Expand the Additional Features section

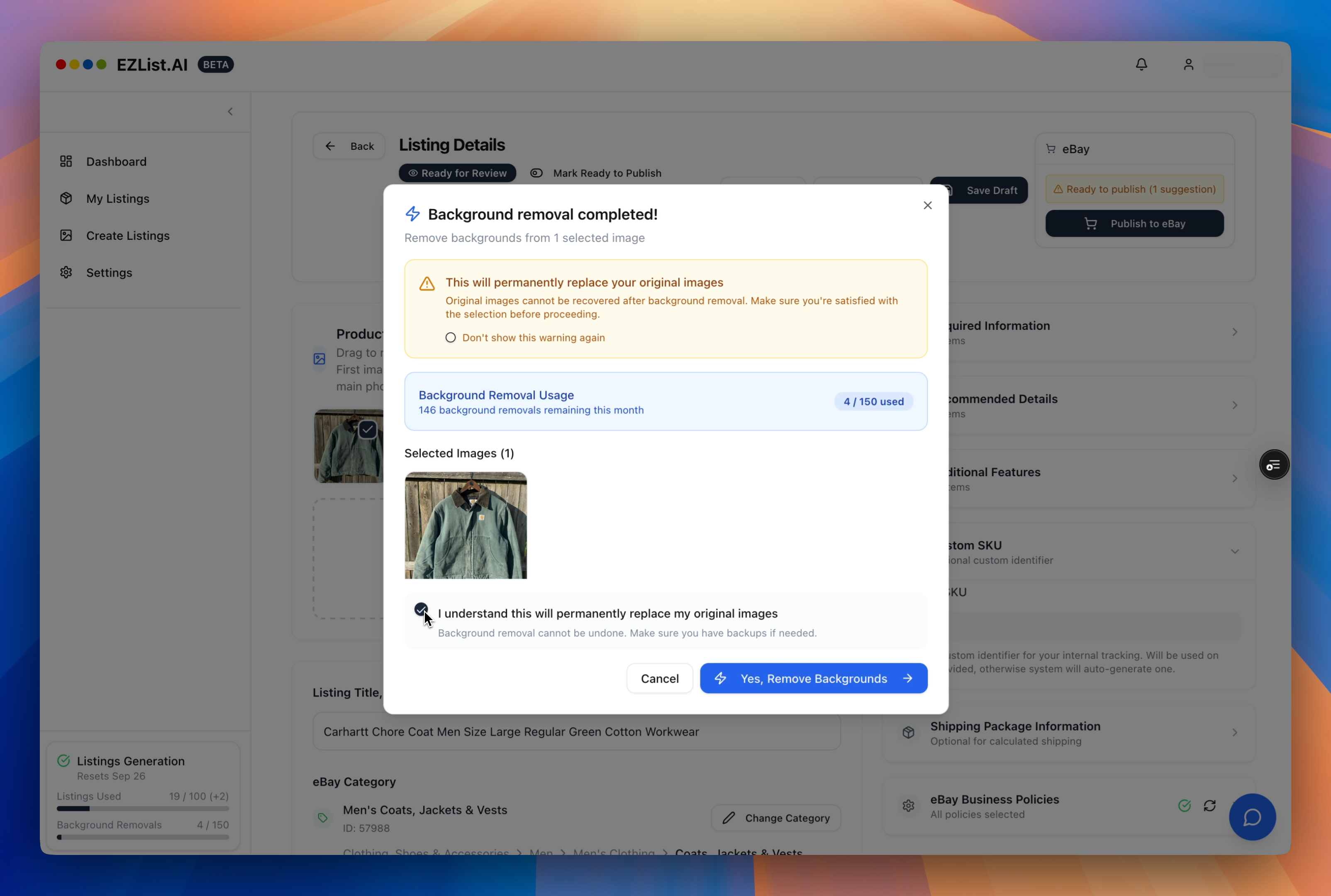(1234, 479)
